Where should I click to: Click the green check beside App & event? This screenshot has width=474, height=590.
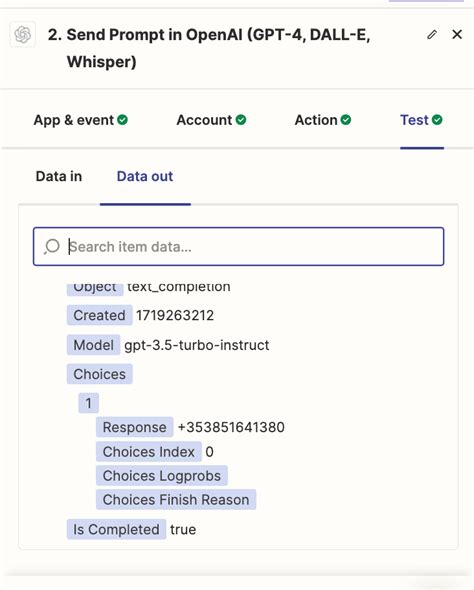click(122, 120)
